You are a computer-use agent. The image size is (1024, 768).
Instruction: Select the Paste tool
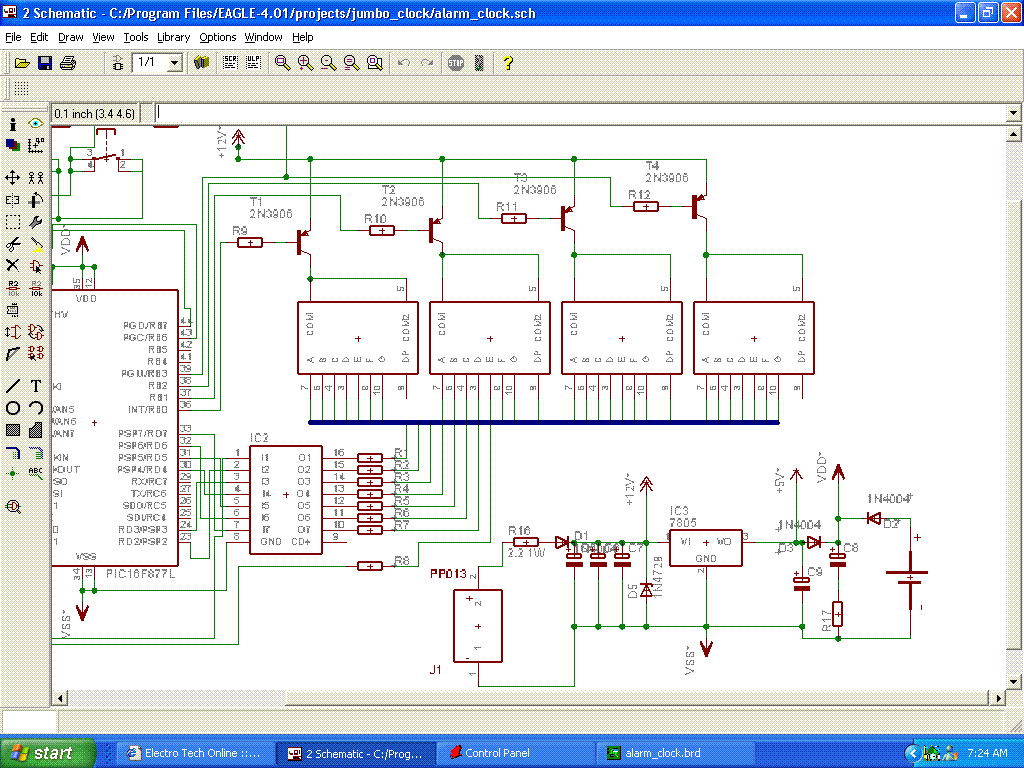[36, 244]
